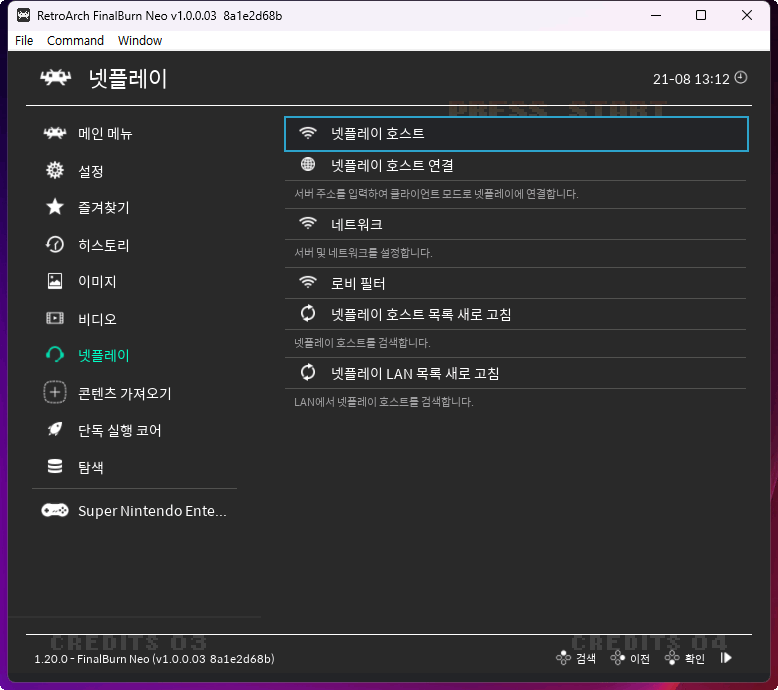Click the 이전 label in the footer
Screen dimensions: 778x690
(x=640, y=659)
